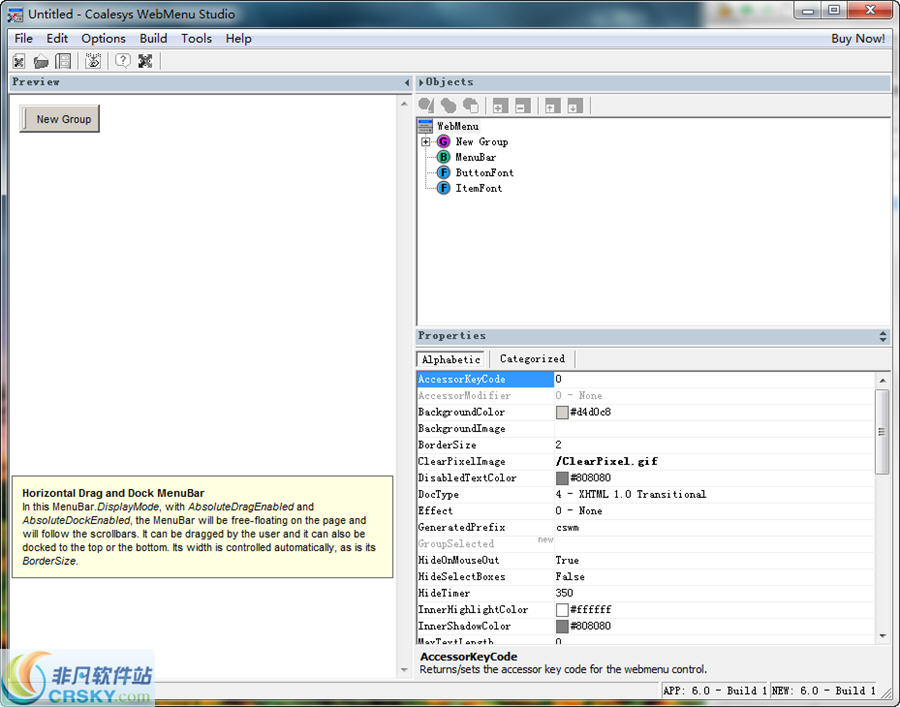Click the WebMenu root node icon
This screenshot has height=707, width=900.
pos(425,126)
